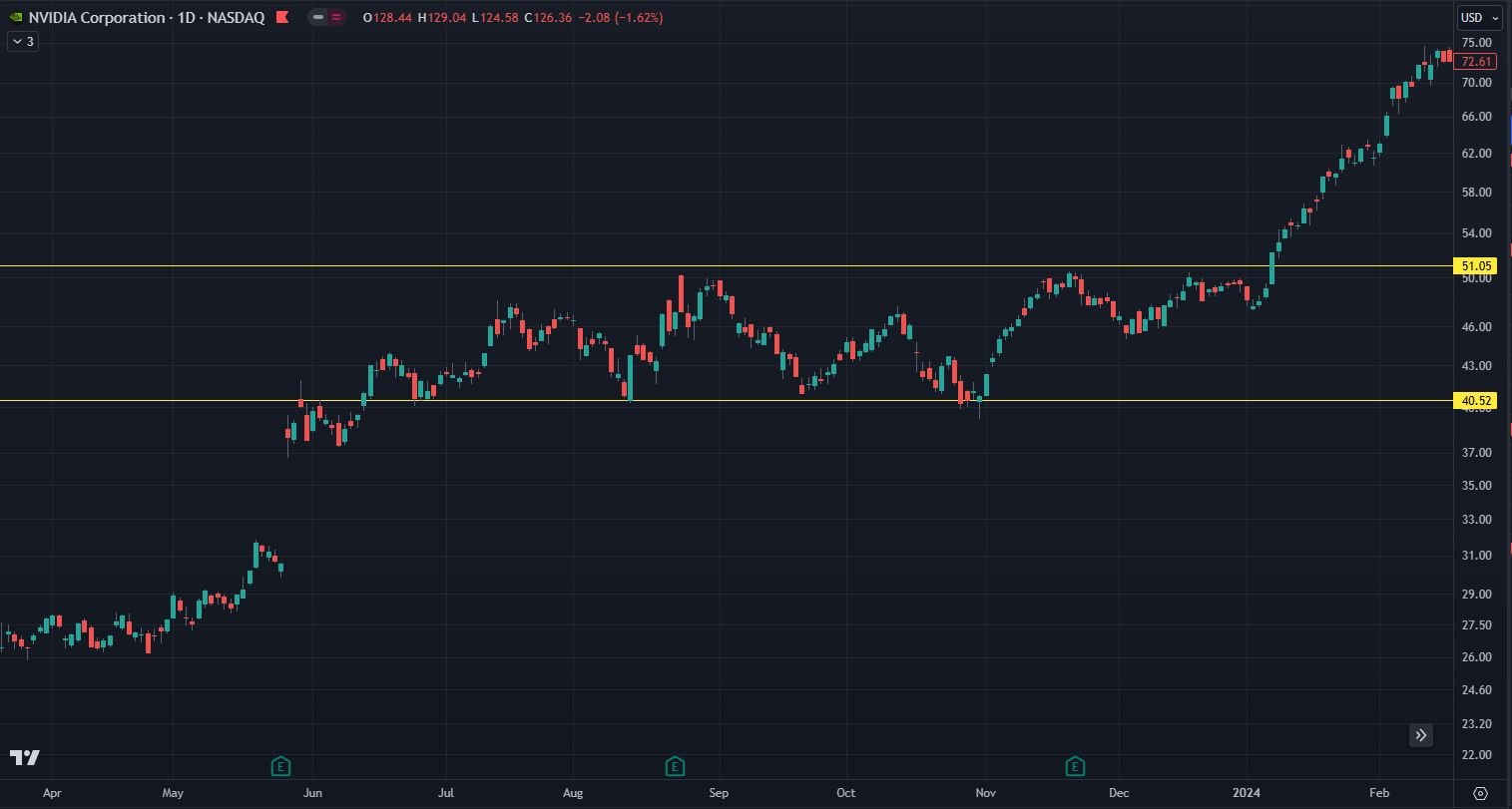Click the Apr label on the time axis
This screenshot has height=809, width=1512.
pos(53,794)
